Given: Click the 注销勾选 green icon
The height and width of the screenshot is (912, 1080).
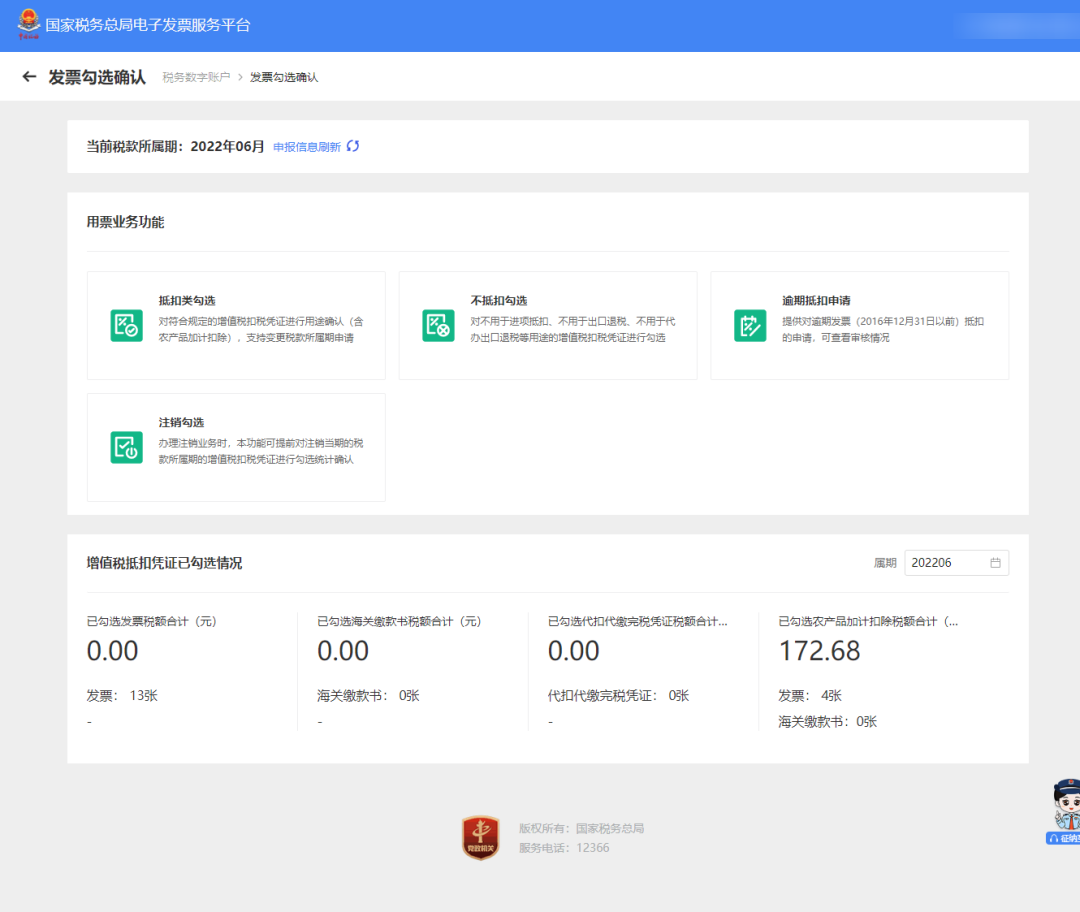Looking at the screenshot, I should (x=126, y=447).
